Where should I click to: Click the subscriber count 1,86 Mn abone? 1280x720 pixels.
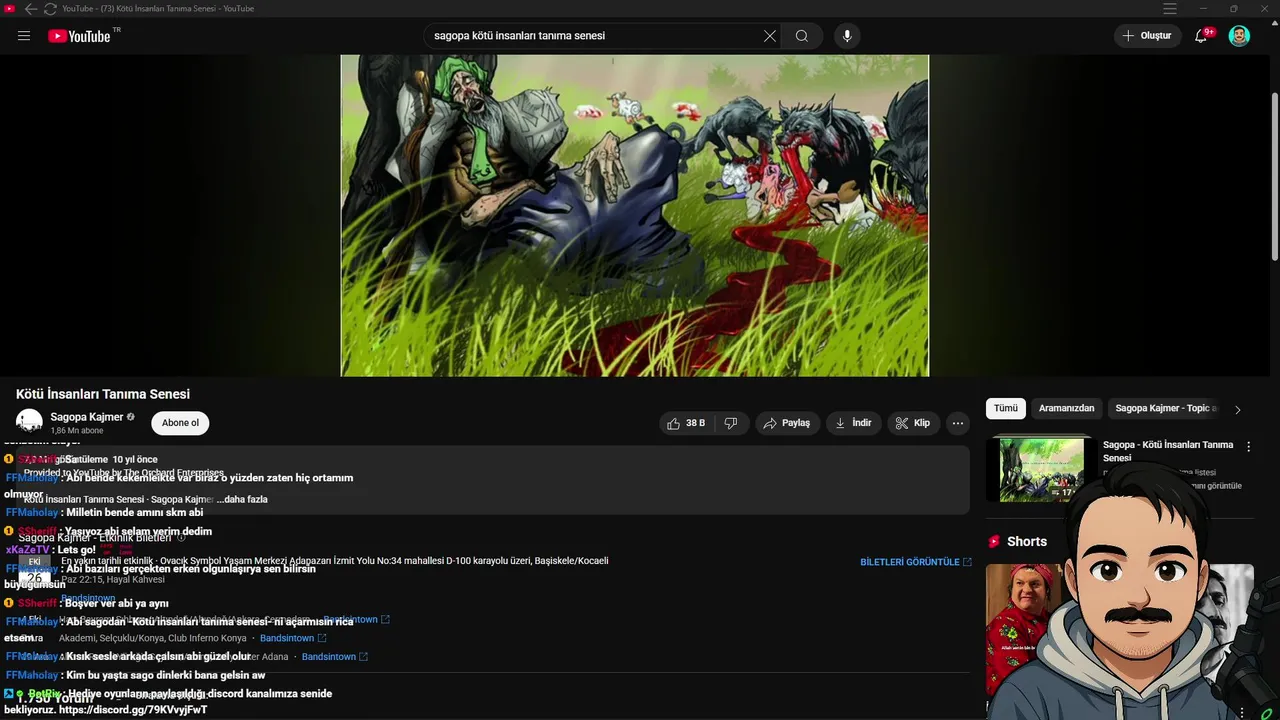pos(77,431)
